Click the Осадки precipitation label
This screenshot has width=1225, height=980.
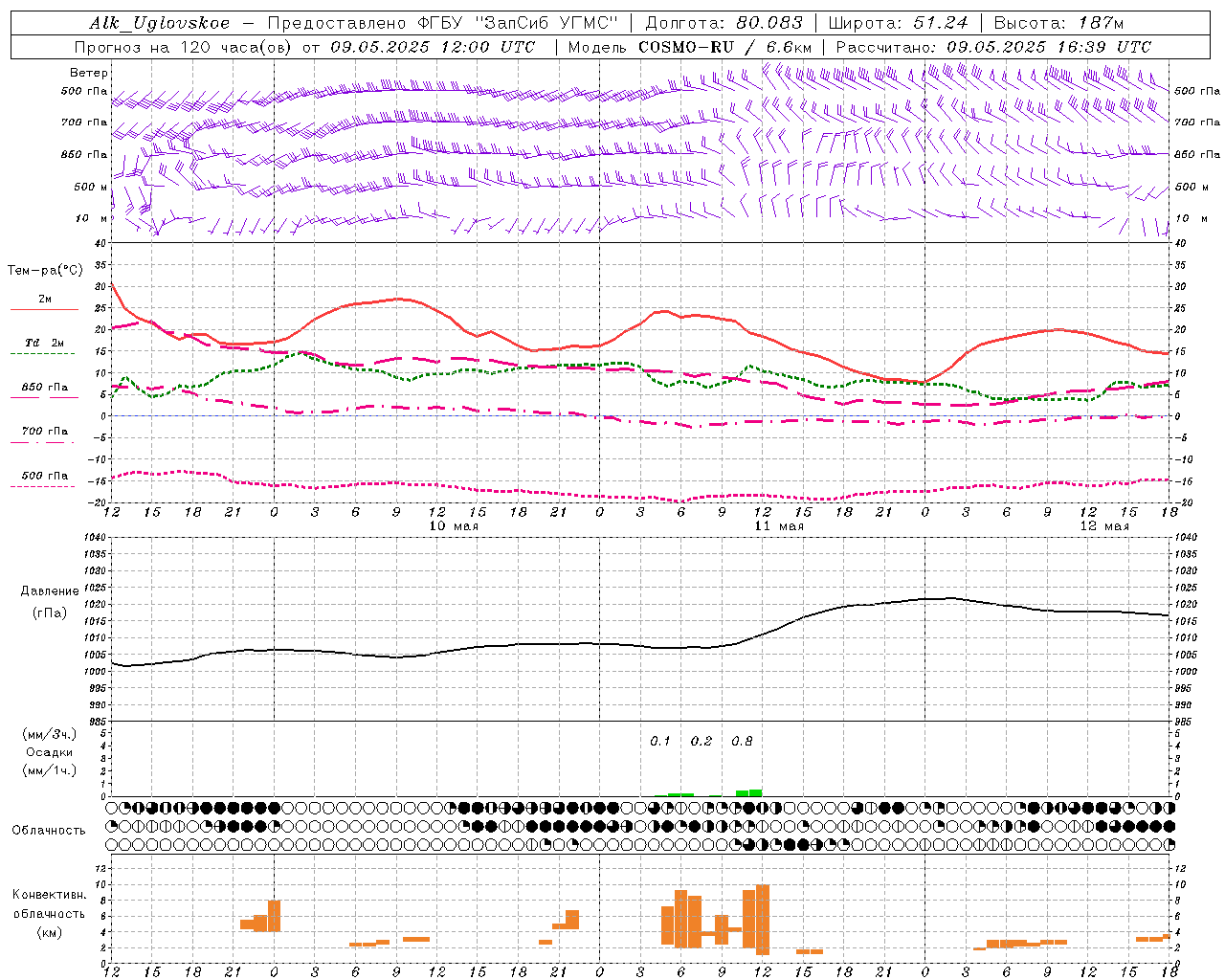(x=50, y=752)
